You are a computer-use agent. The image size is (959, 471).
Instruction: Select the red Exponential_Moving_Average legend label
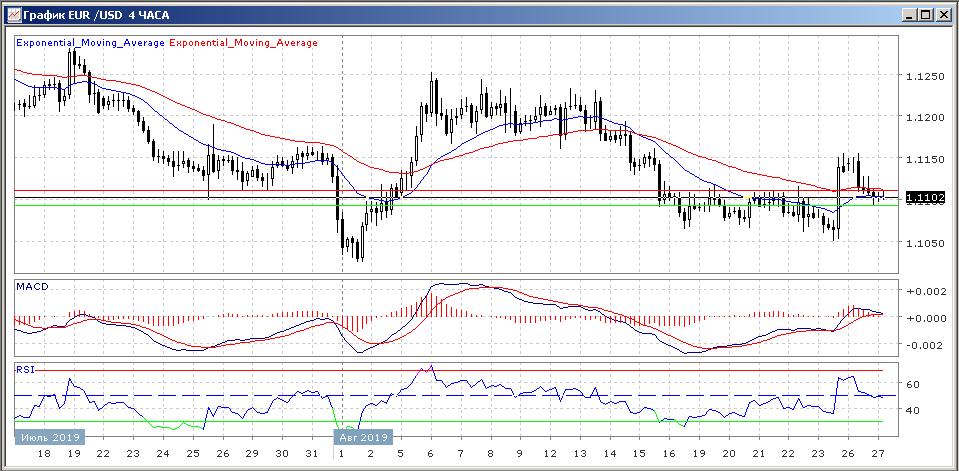244,43
